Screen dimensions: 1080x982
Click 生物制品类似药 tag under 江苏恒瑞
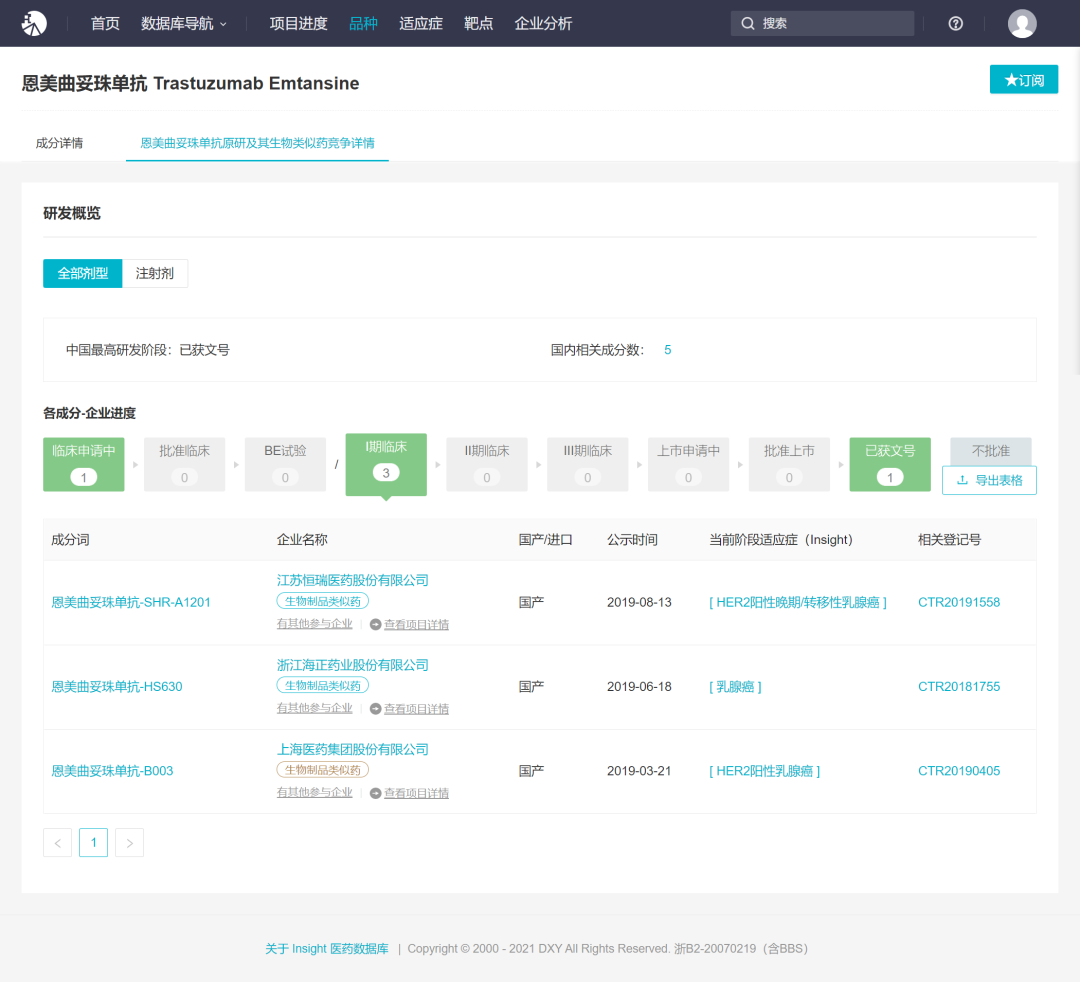coord(323,601)
